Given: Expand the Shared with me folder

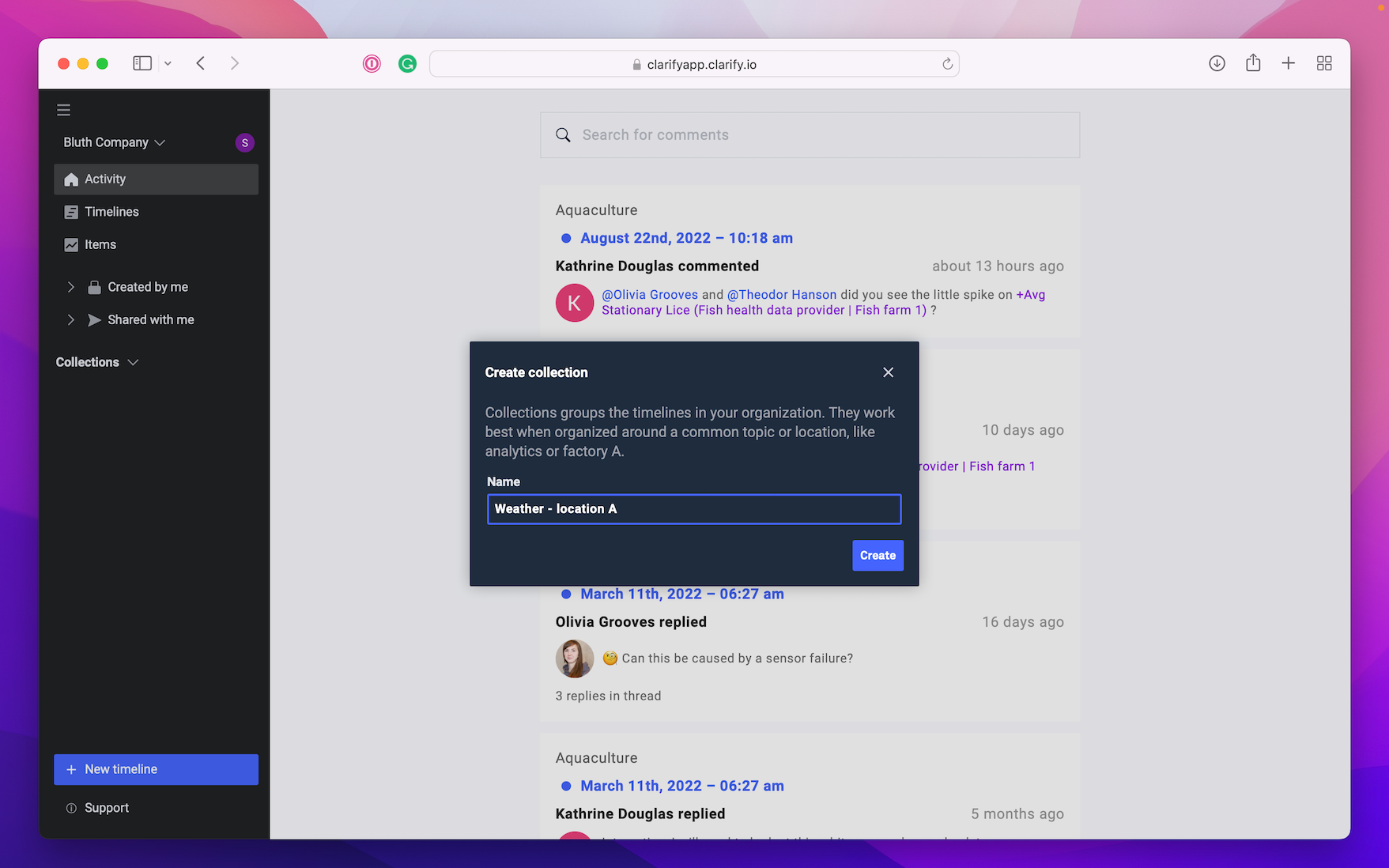Looking at the screenshot, I should pyautogui.click(x=71, y=319).
